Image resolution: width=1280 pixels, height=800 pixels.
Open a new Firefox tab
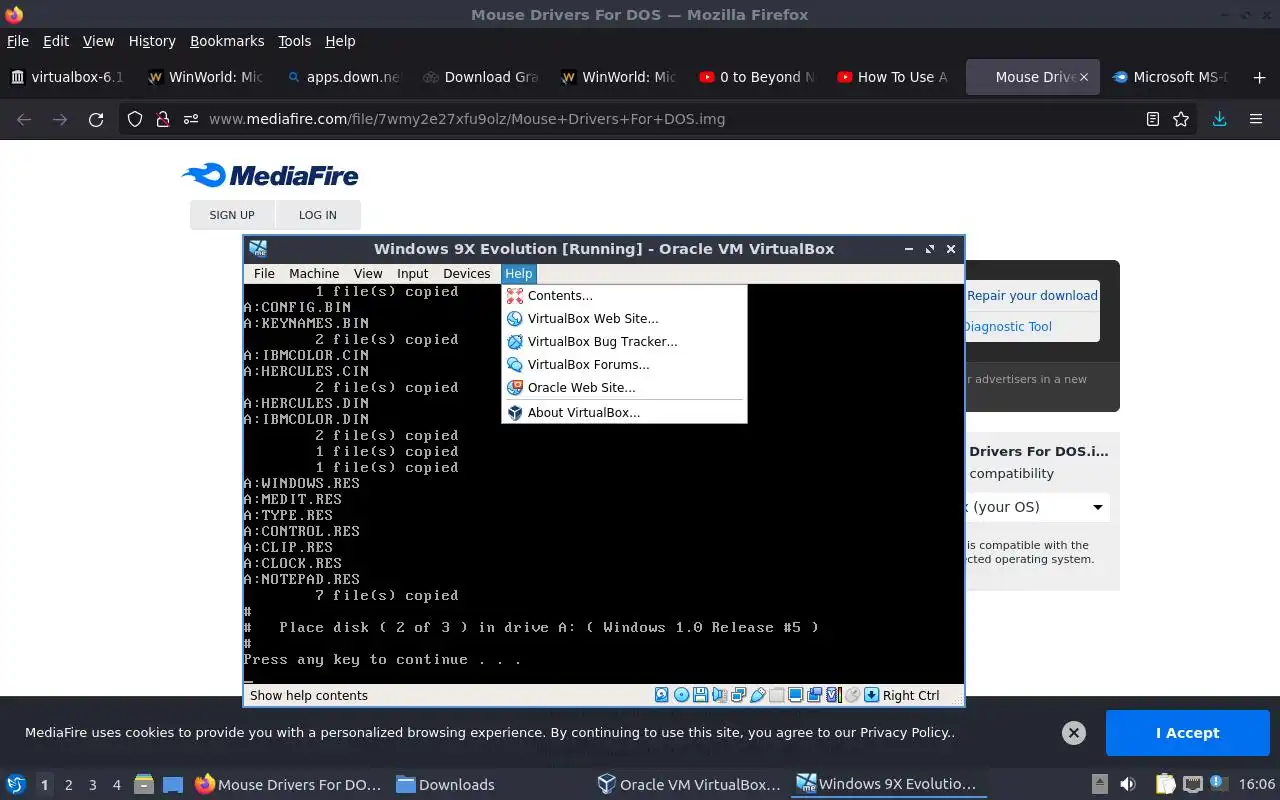point(1259,77)
